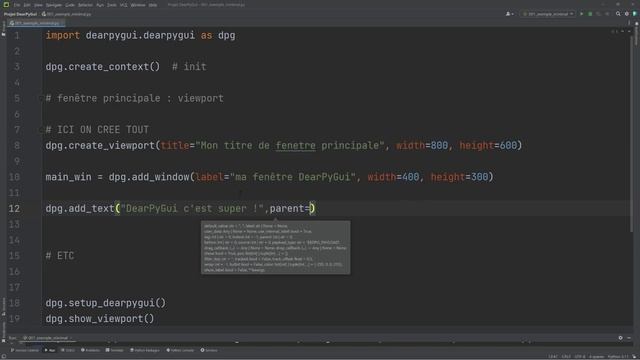Click the cursor position status entry
Viewport: 640px width, 360px height.
[553, 357]
